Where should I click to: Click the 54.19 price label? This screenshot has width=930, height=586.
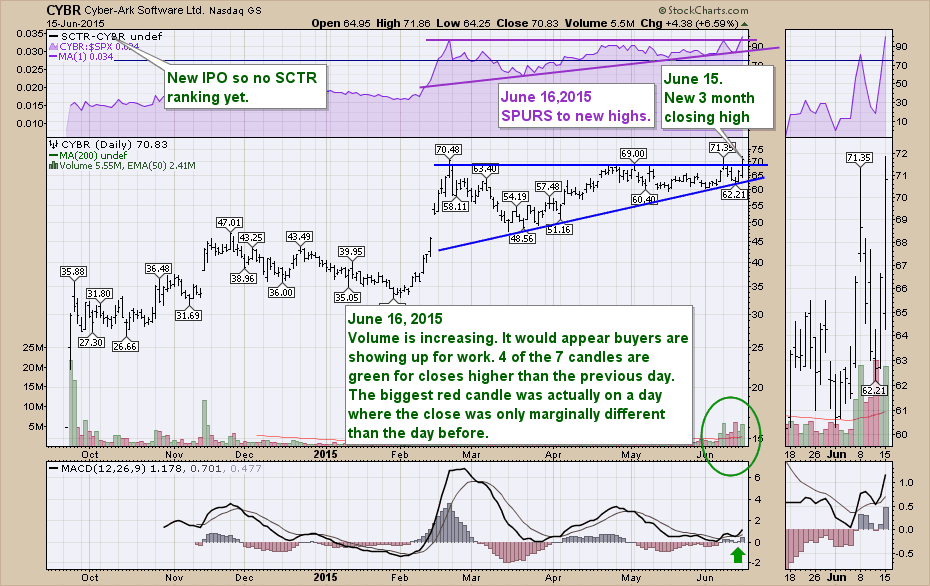click(x=515, y=196)
